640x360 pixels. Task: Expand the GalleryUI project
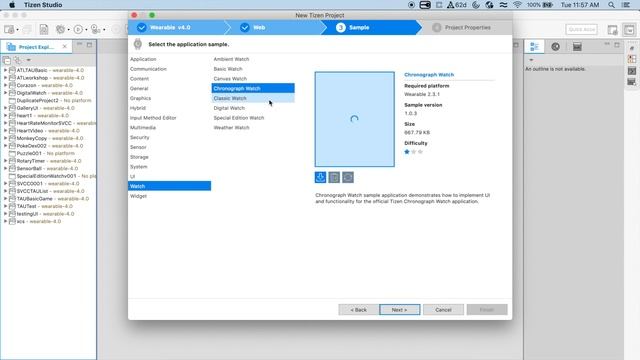(x=5, y=108)
